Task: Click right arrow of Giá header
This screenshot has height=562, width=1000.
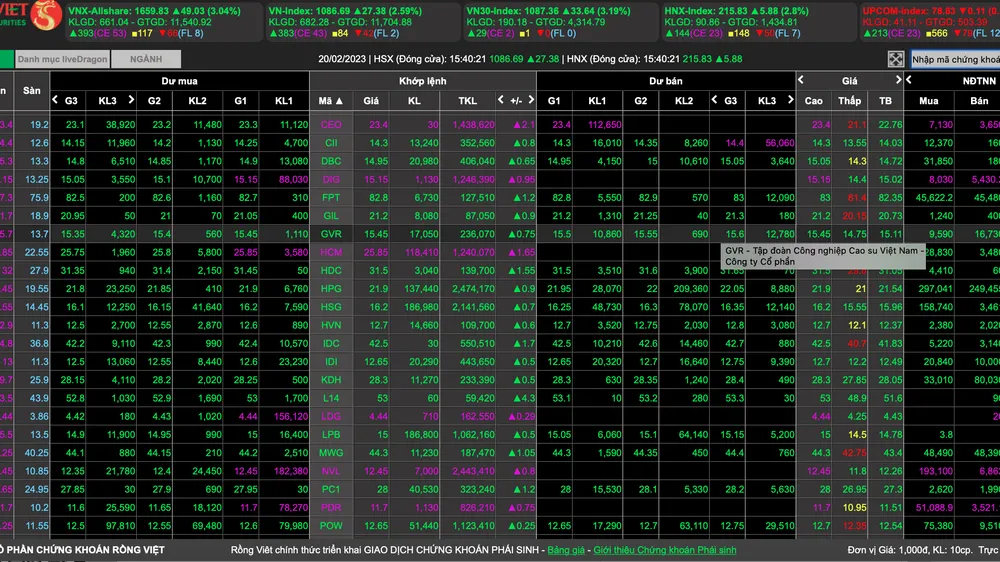Action: point(898,80)
